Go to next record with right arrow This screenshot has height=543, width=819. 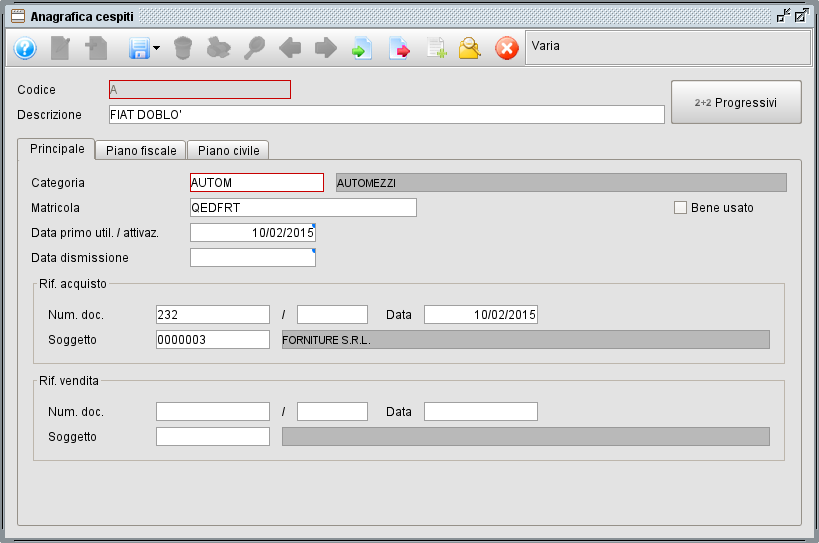coord(326,49)
